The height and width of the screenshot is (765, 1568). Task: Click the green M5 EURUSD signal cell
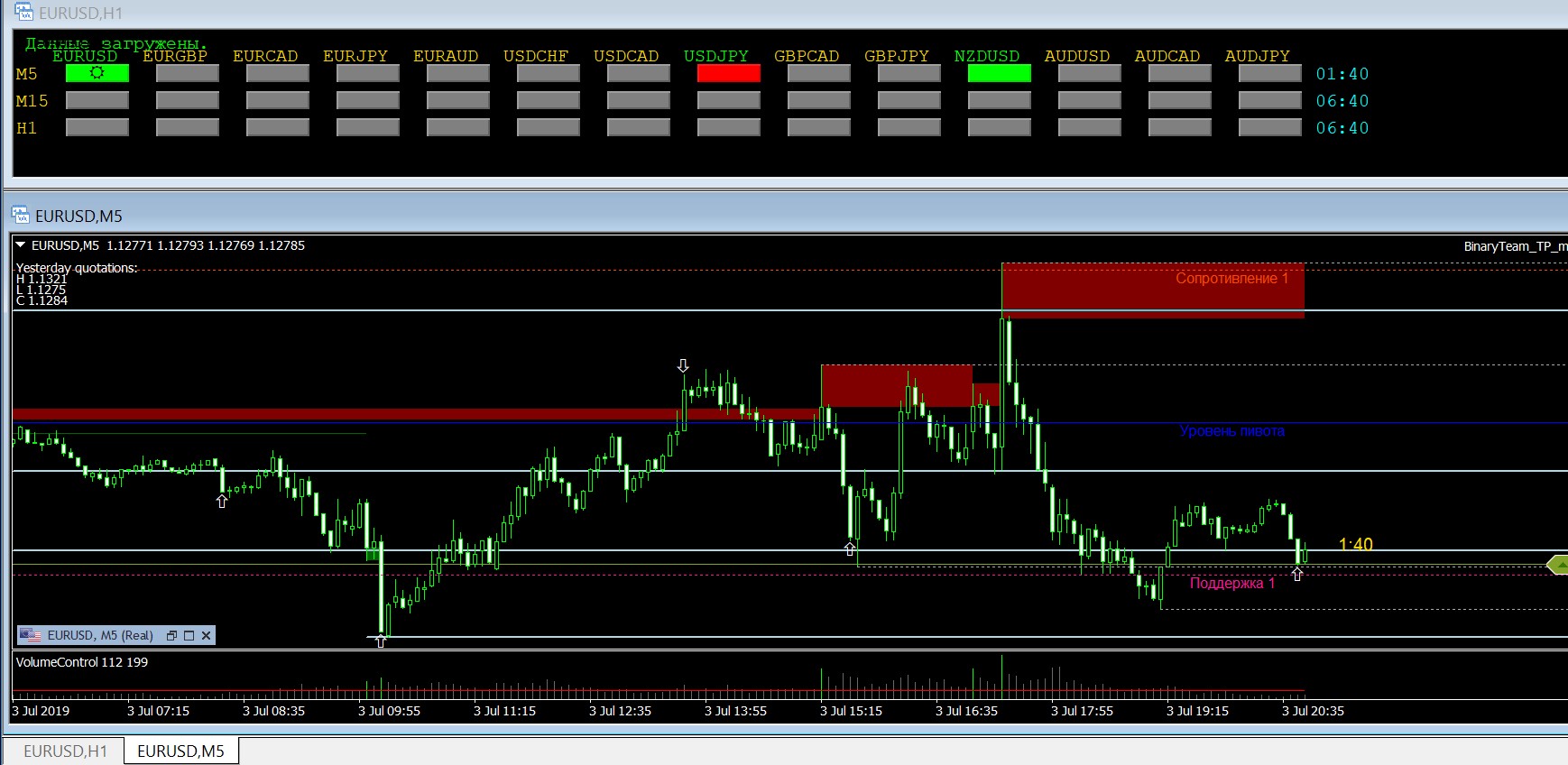click(97, 73)
